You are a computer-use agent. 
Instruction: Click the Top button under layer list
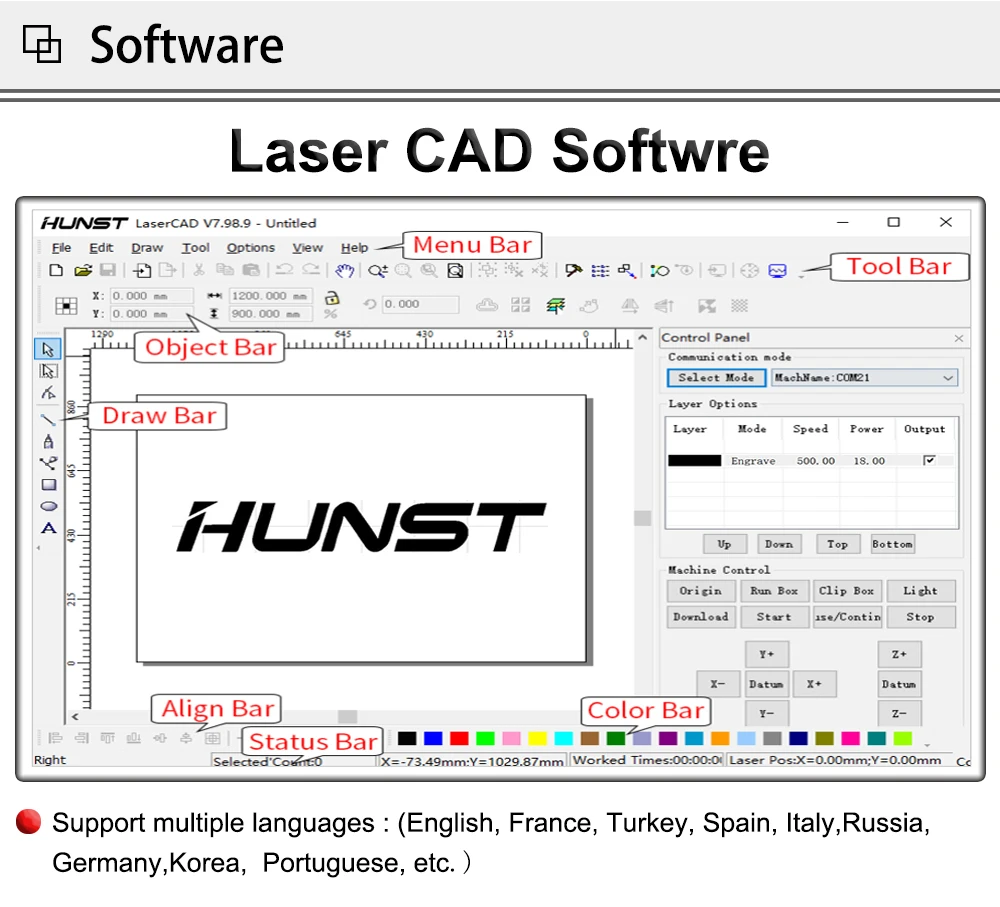pos(837,544)
